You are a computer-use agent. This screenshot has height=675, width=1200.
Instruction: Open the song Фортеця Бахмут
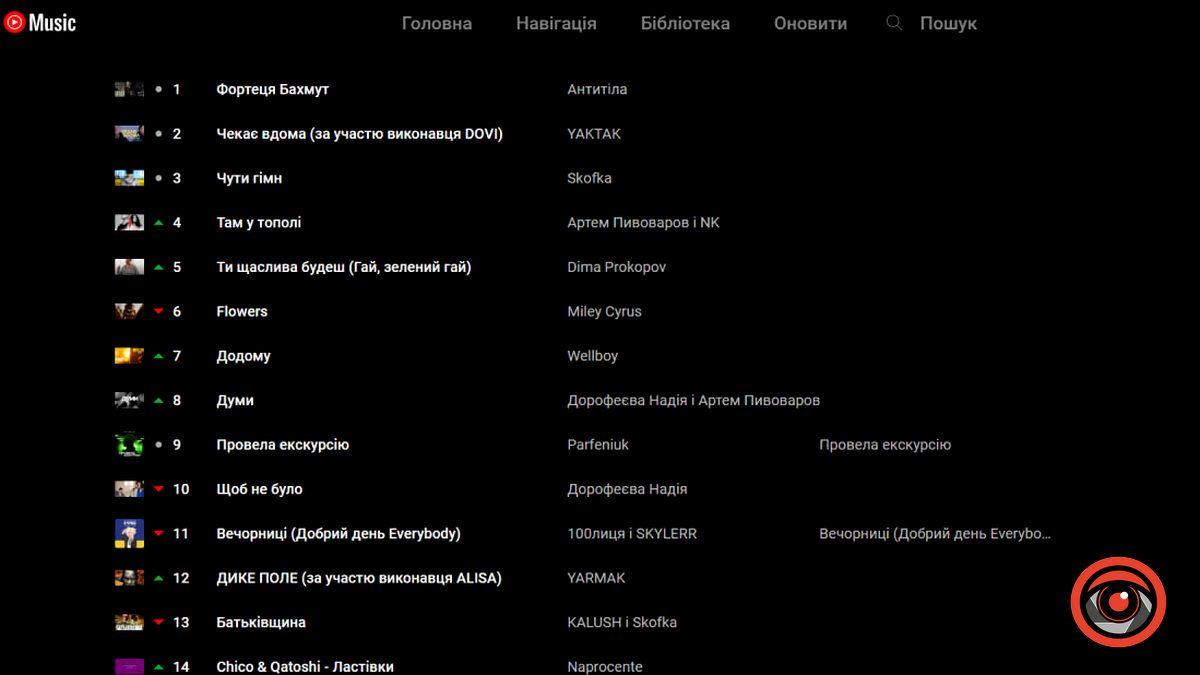(272, 89)
